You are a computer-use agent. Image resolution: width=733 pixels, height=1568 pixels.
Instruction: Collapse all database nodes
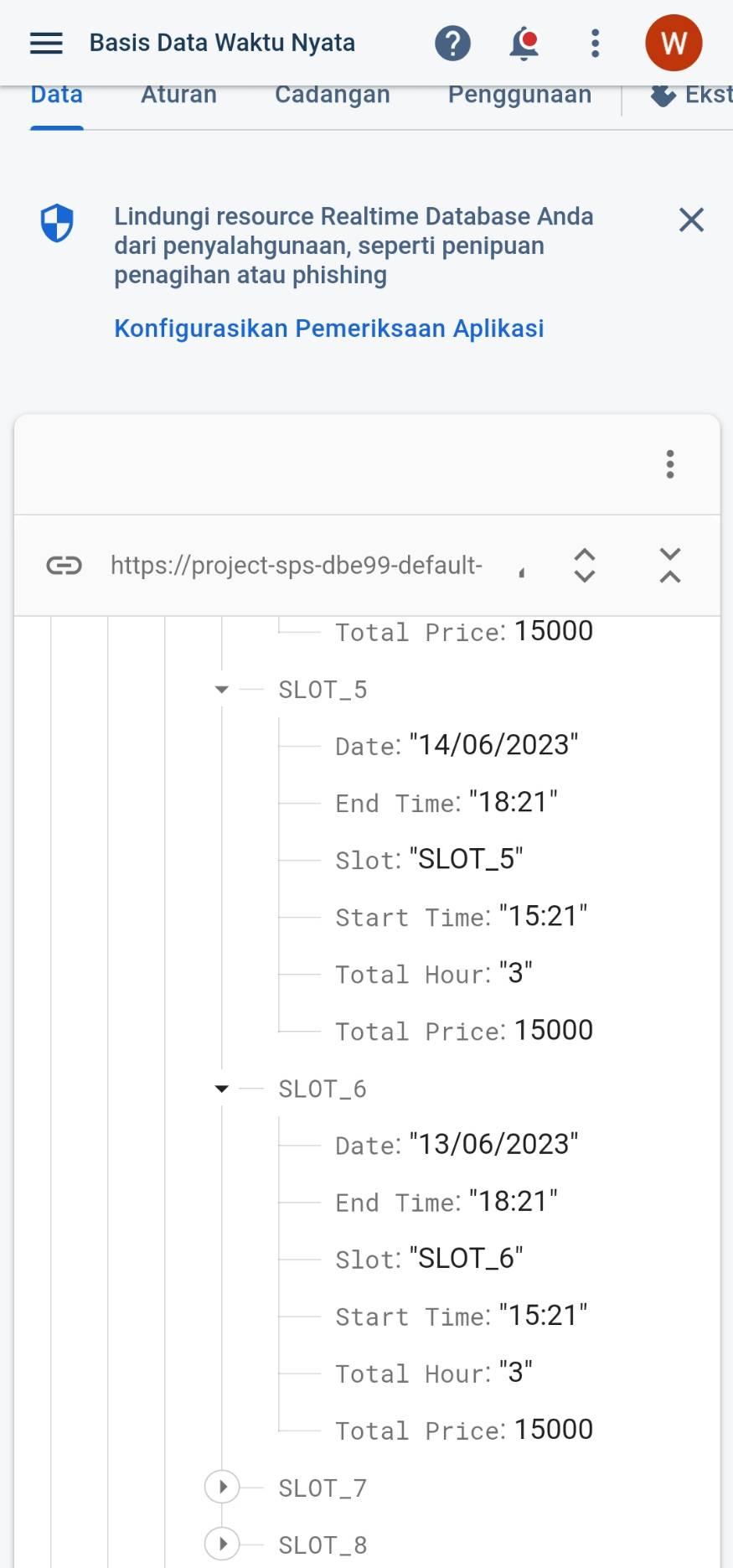pyautogui.click(x=670, y=566)
